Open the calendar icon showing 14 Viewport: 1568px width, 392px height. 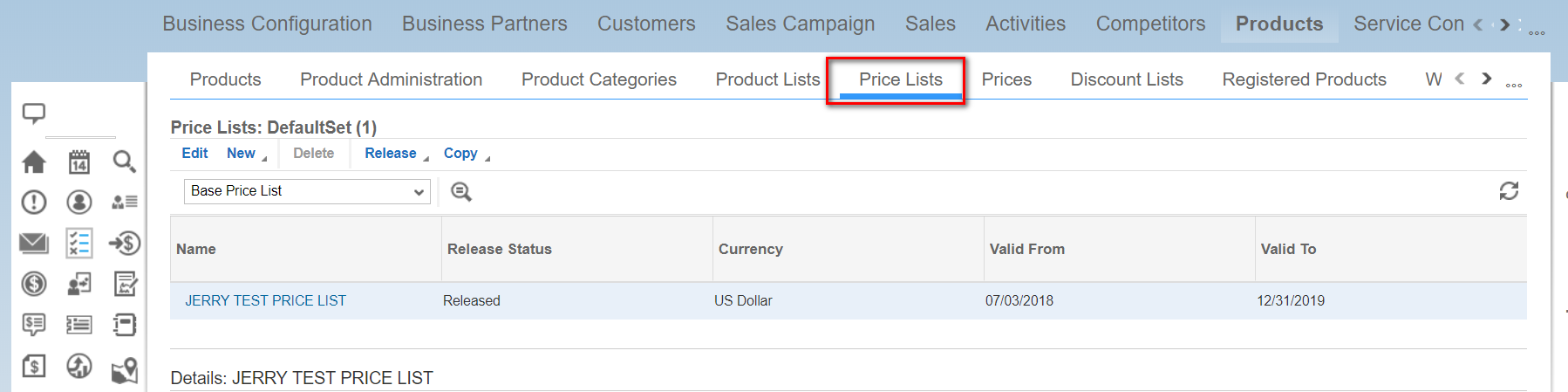tap(79, 162)
